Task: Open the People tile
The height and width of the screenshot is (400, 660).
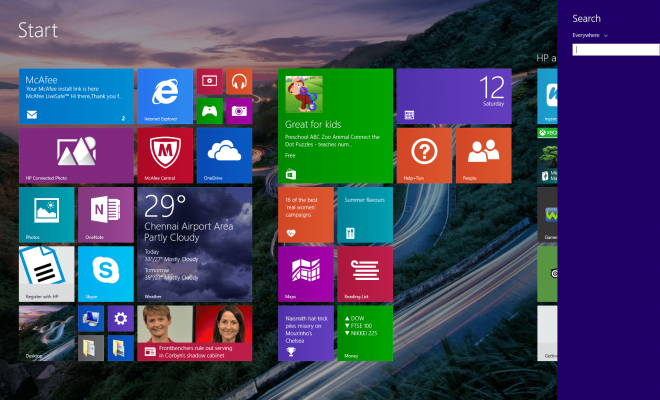Action: point(484,156)
